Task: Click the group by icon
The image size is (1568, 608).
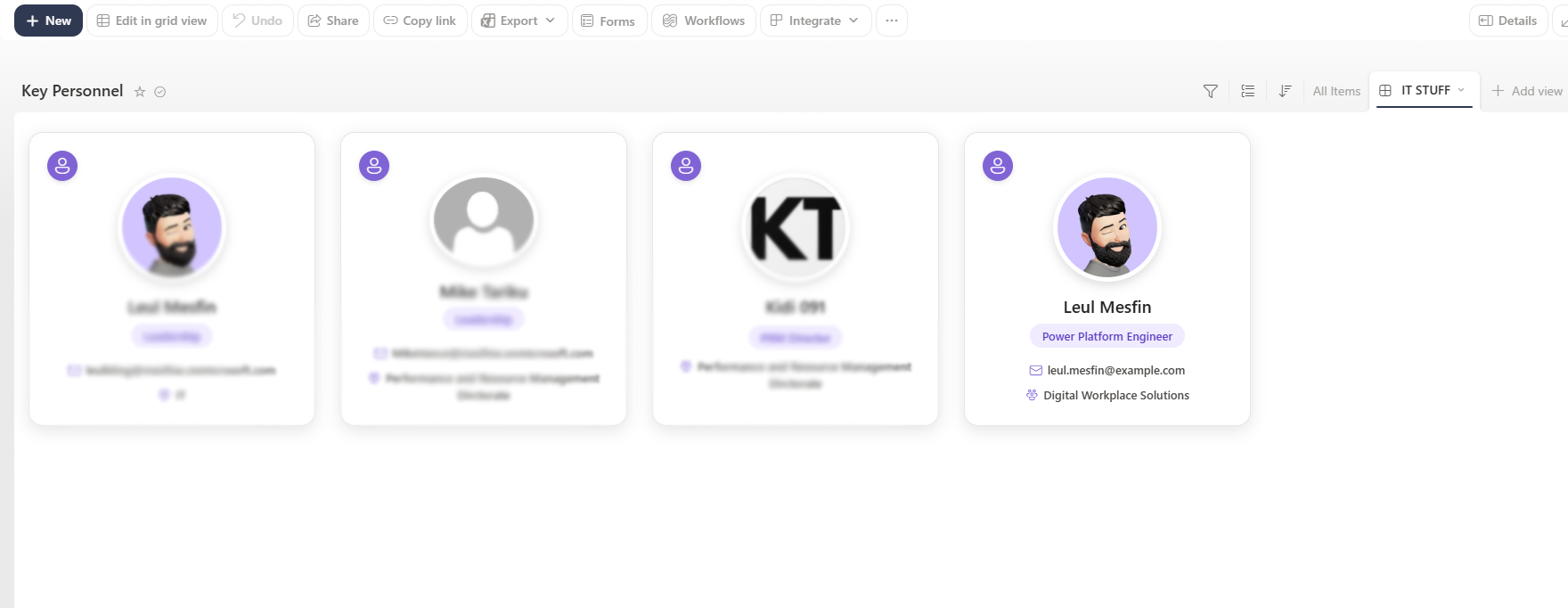Action: [x=1247, y=91]
